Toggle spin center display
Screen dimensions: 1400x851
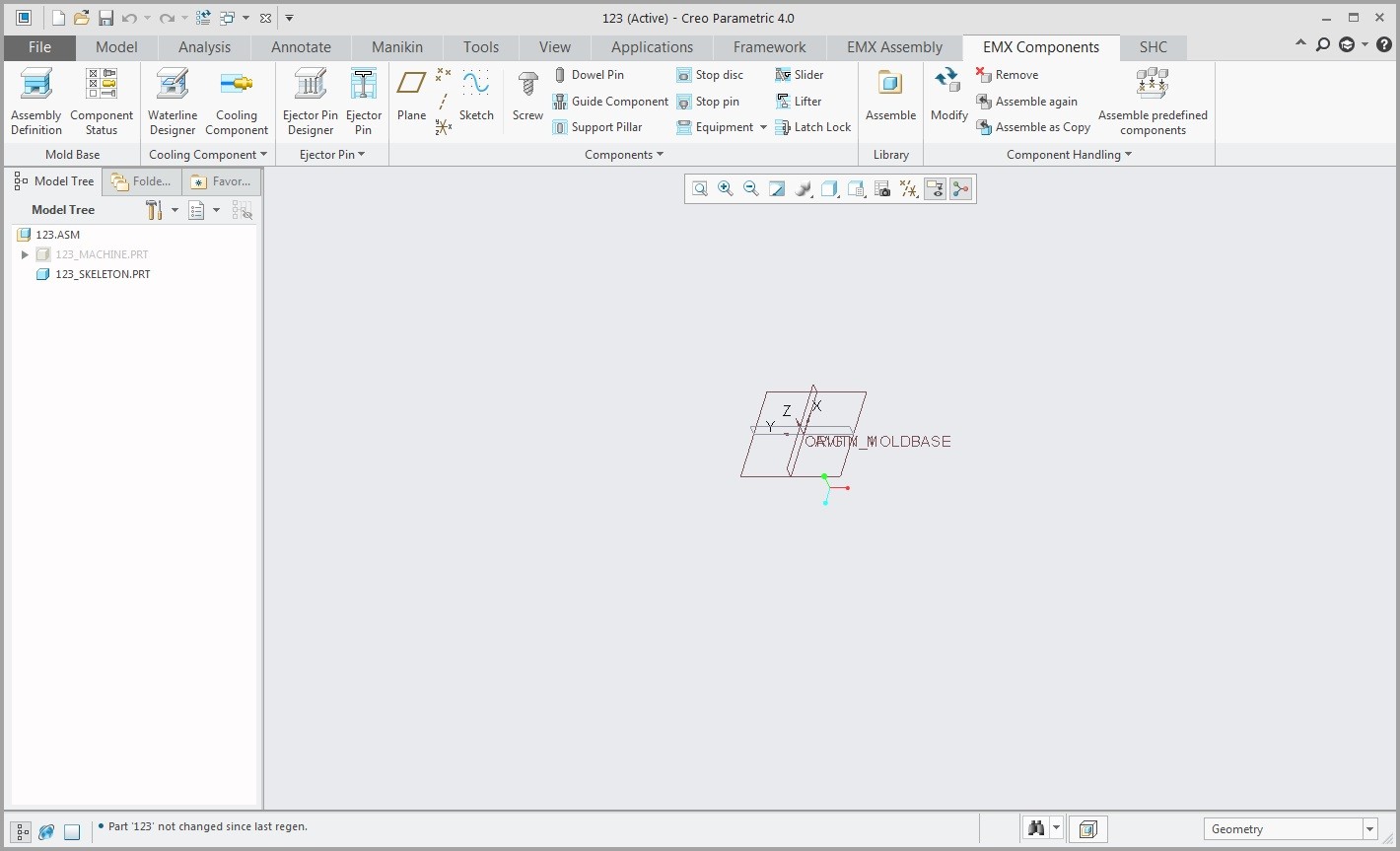[x=961, y=188]
